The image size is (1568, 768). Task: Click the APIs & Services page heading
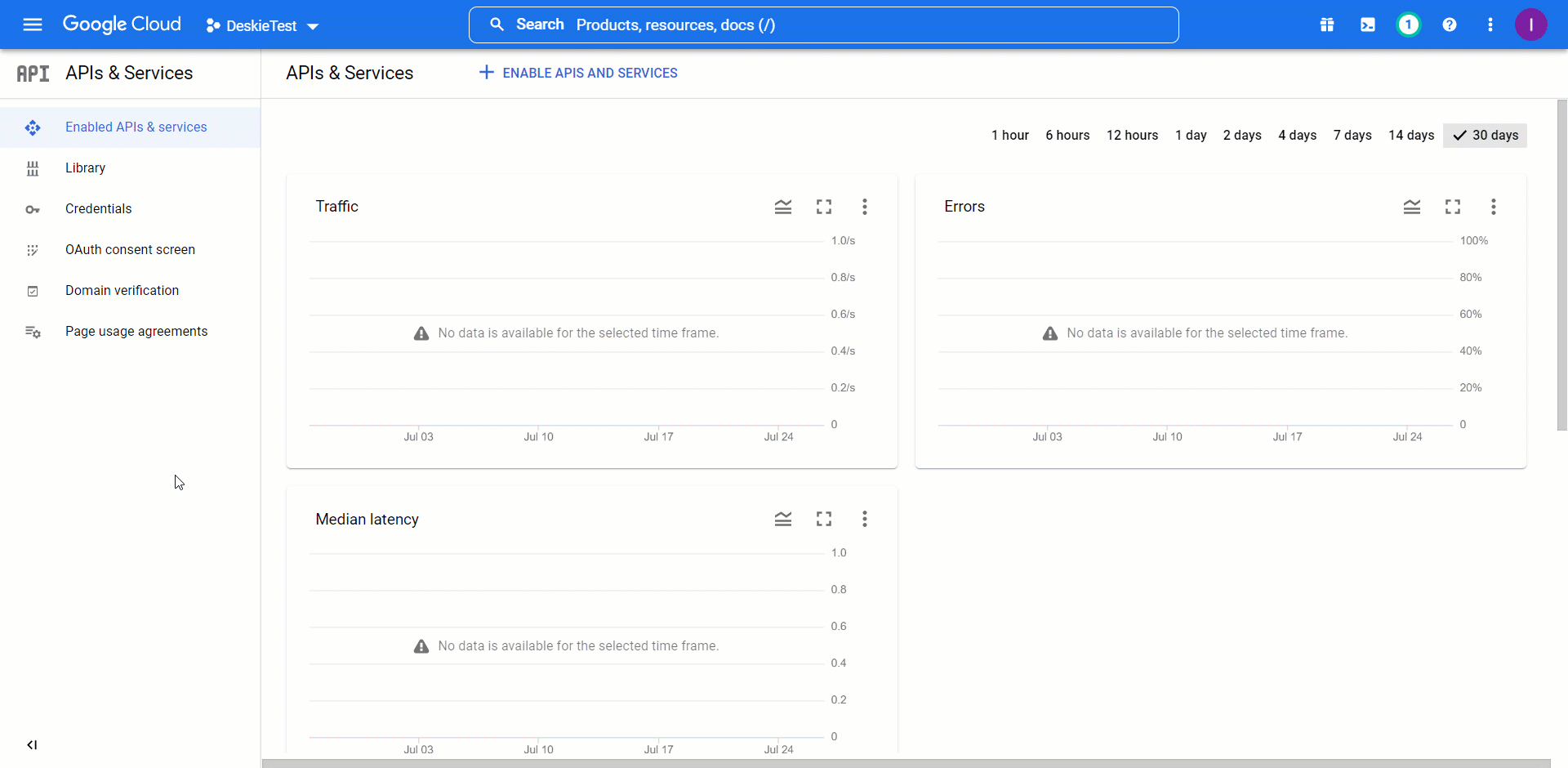coord(350,73)
